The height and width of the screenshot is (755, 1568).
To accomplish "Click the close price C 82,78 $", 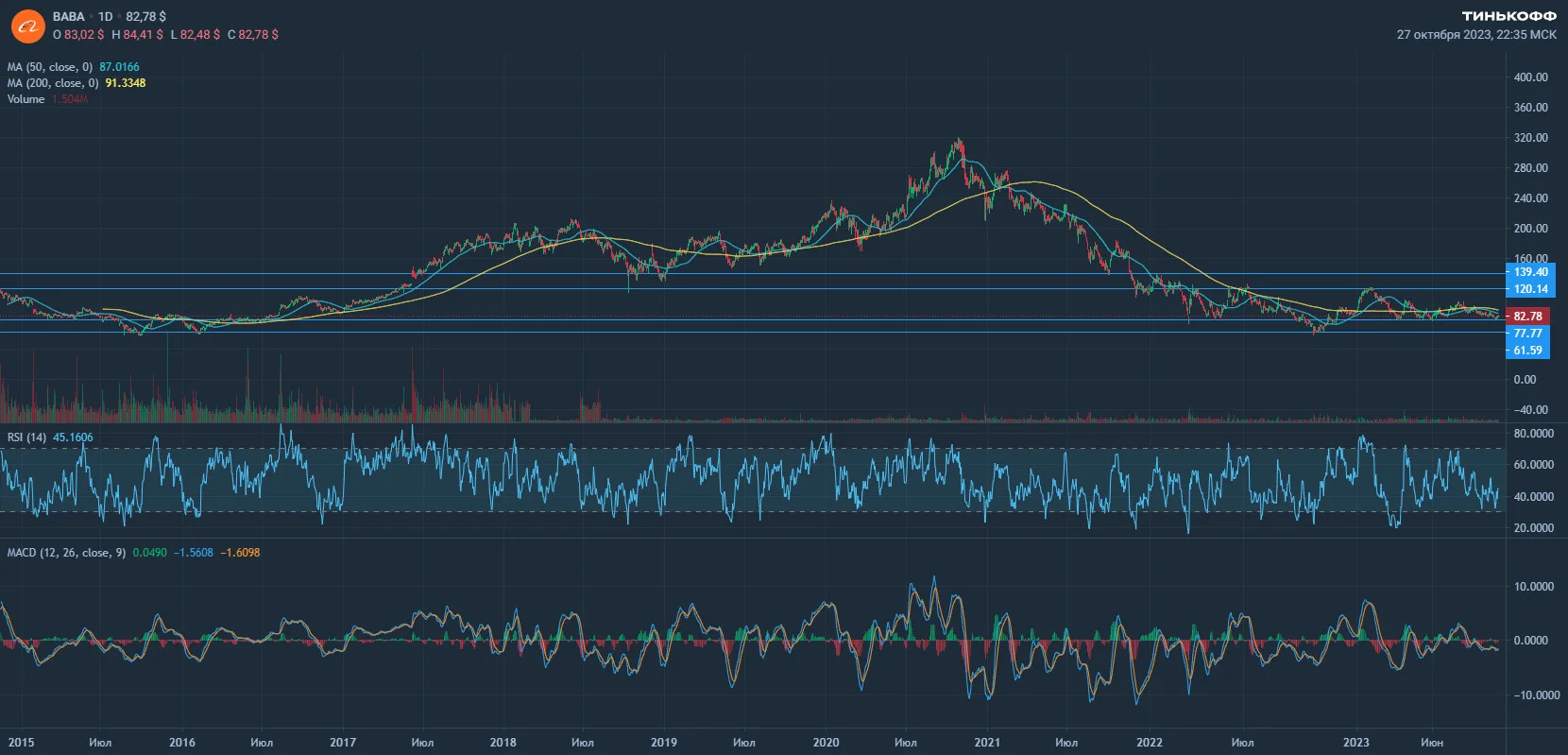I will (x=253, y=34).
